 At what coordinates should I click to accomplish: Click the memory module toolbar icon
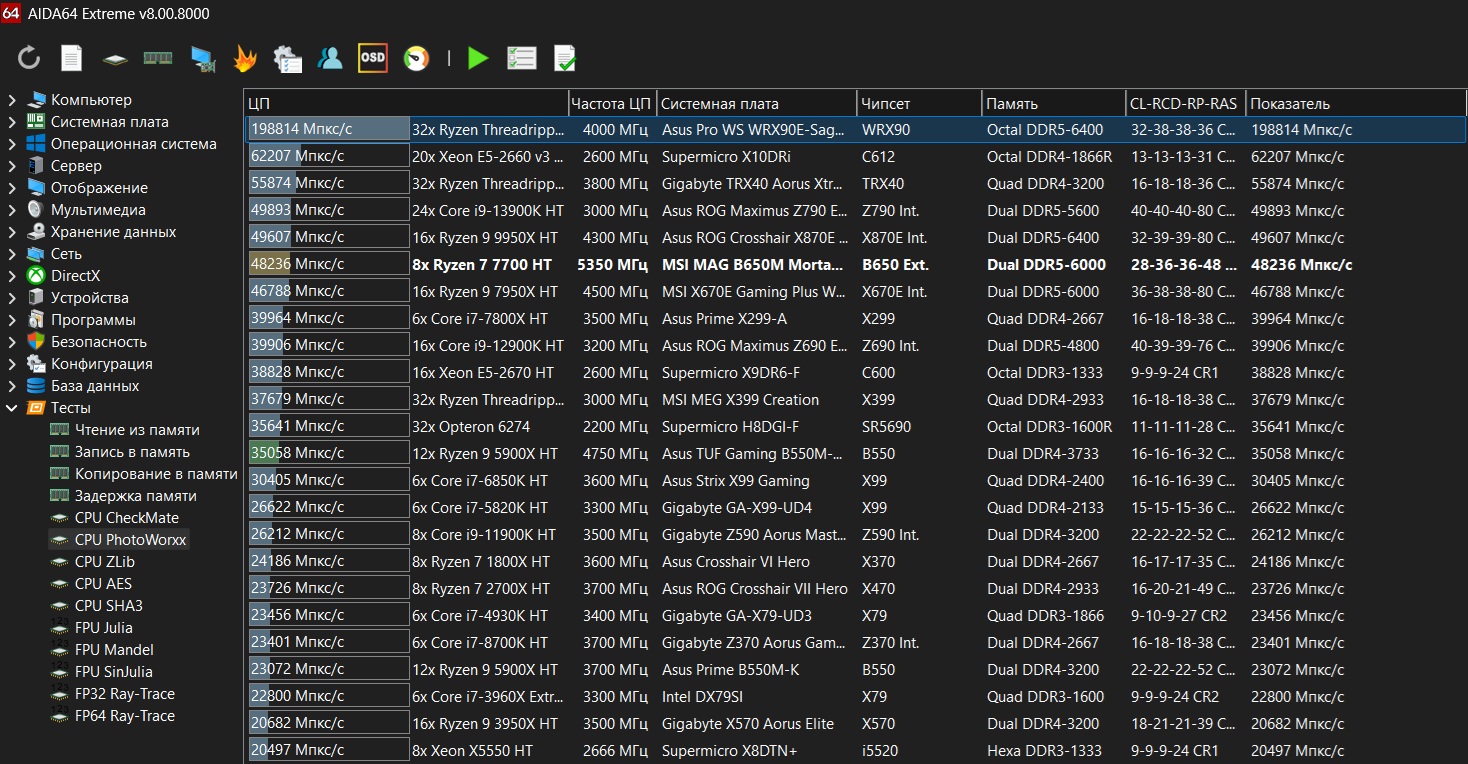tap(158, 58)
